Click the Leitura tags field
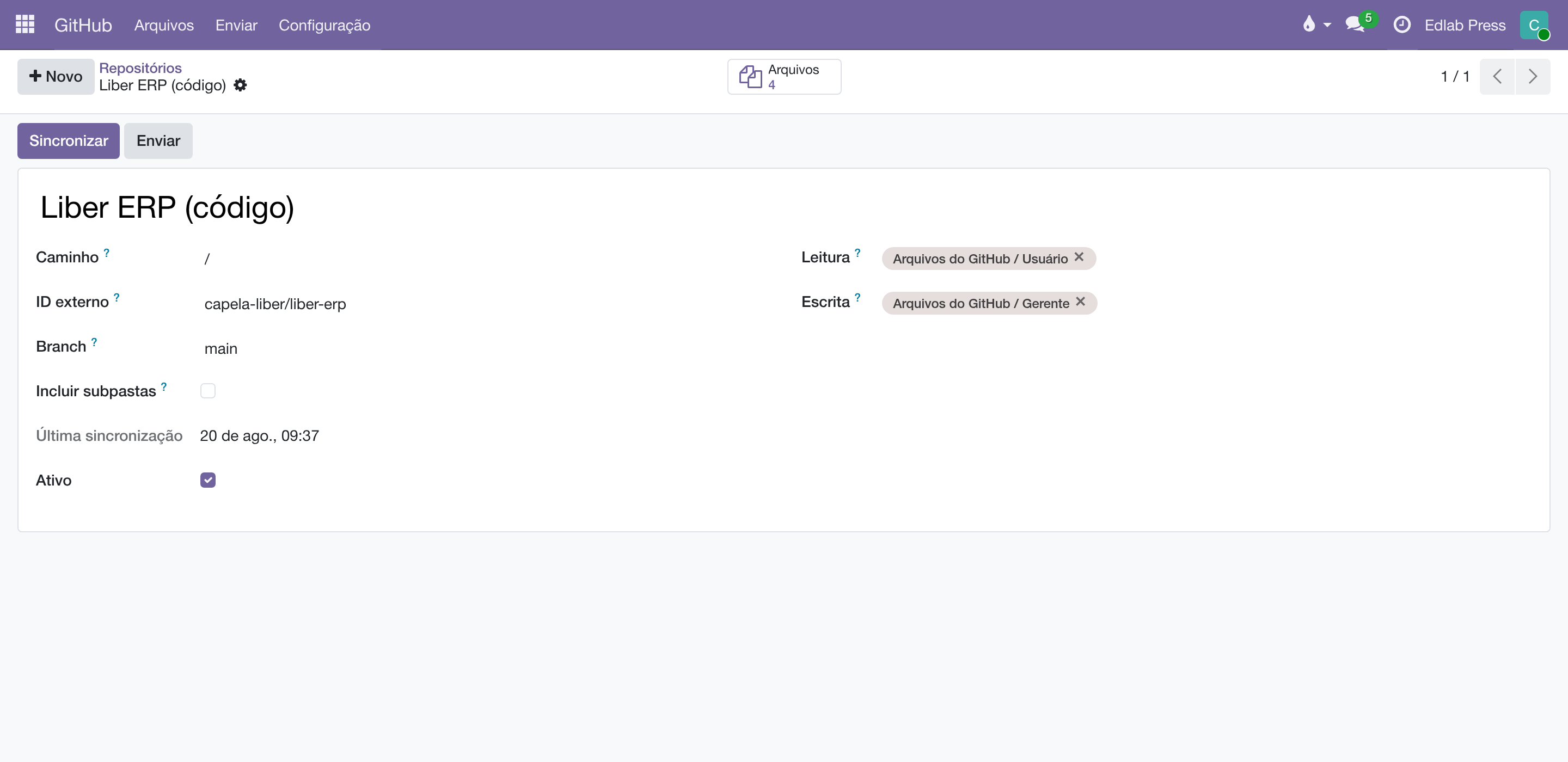 (1208, 258)
